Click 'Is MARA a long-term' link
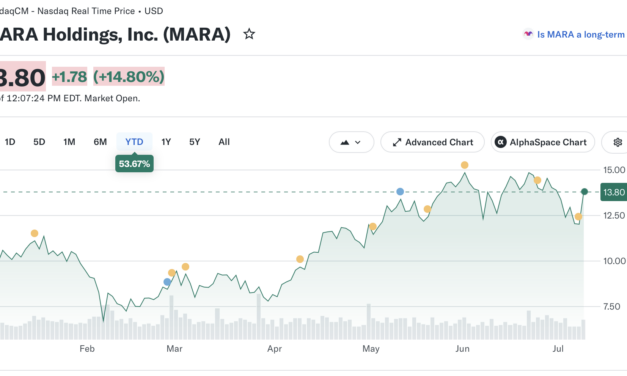This screenshot has width=627, height=376. tap(581, 35)
